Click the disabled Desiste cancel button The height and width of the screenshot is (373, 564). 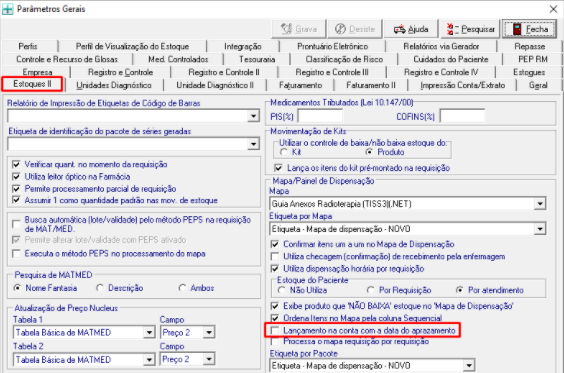(x=355, y=29)
